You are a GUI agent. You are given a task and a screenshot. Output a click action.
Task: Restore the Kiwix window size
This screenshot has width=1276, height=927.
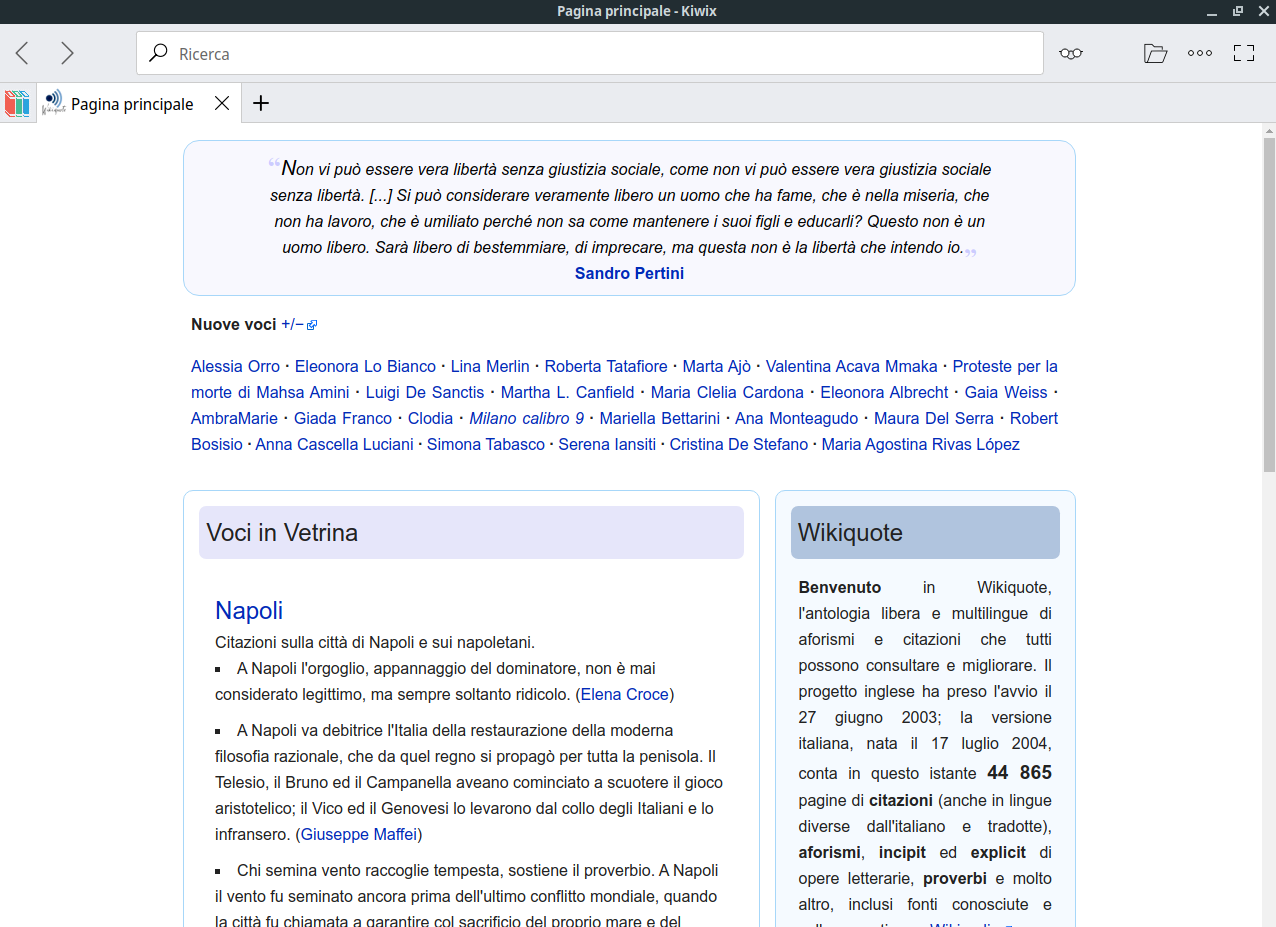[1238, 12]
